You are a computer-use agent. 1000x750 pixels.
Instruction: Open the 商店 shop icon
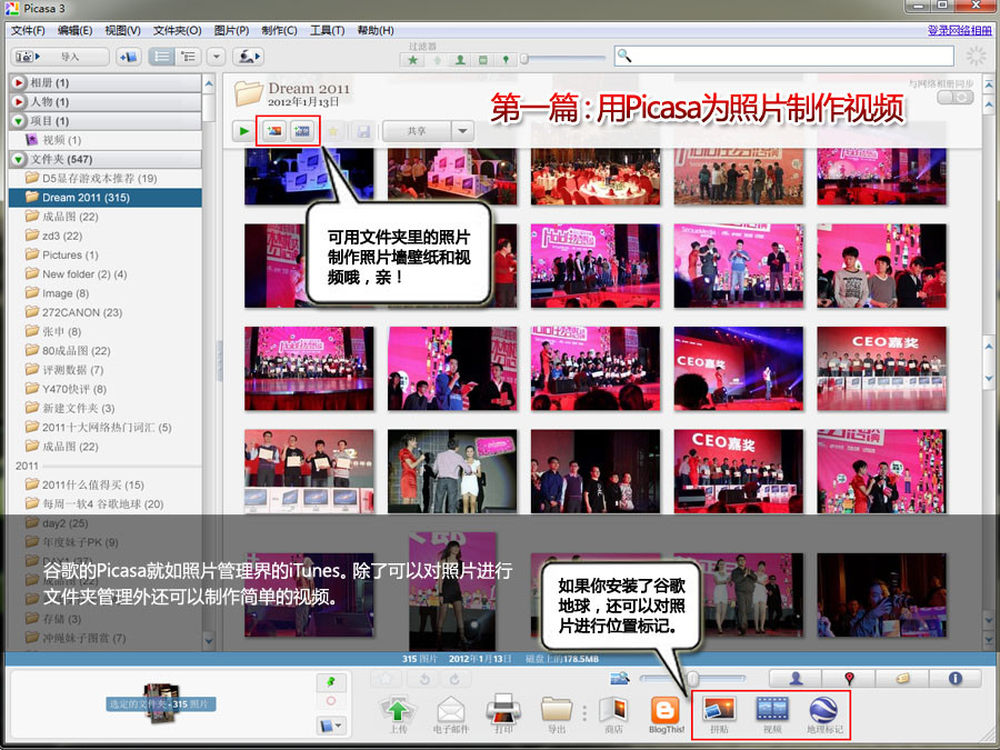[x=614, y=710]
